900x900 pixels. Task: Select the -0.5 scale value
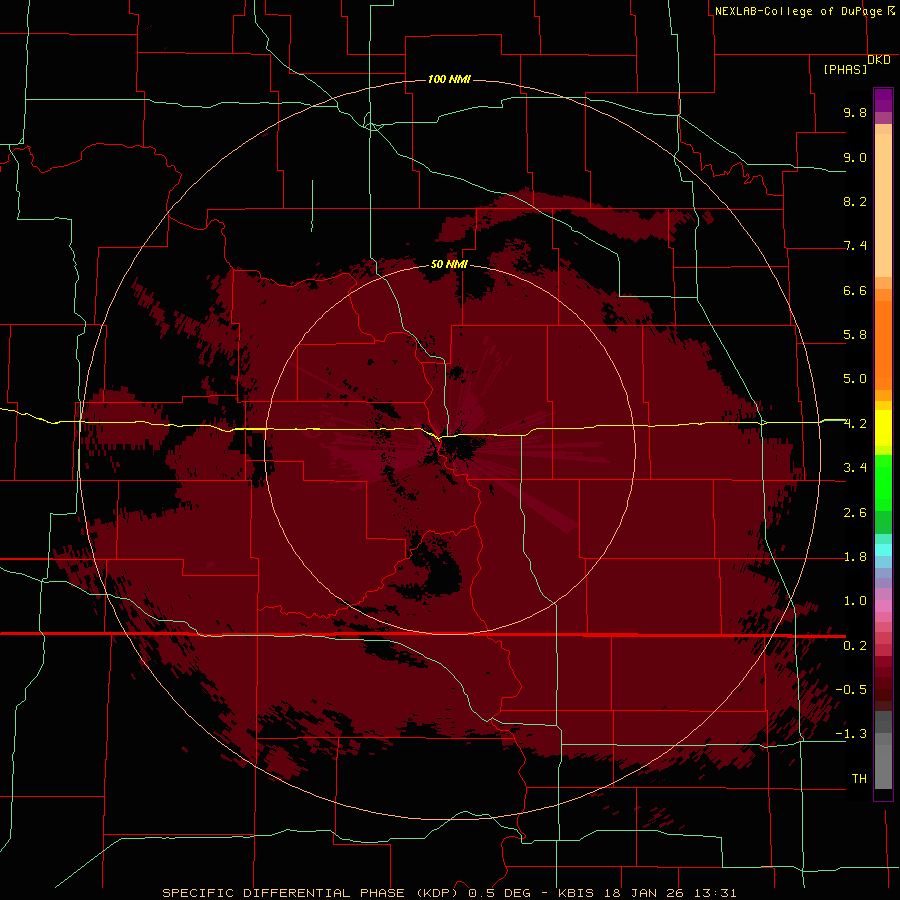(851, 690)
